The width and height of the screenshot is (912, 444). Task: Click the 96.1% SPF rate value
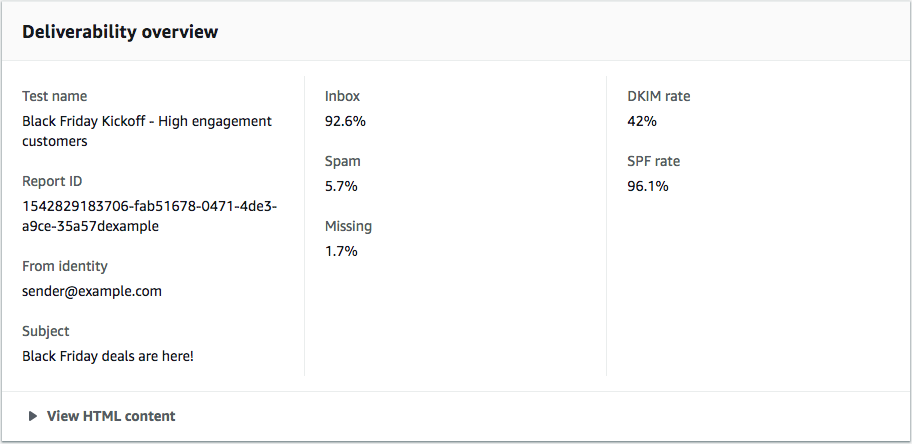pyautogui.click(x=647, y=186)
